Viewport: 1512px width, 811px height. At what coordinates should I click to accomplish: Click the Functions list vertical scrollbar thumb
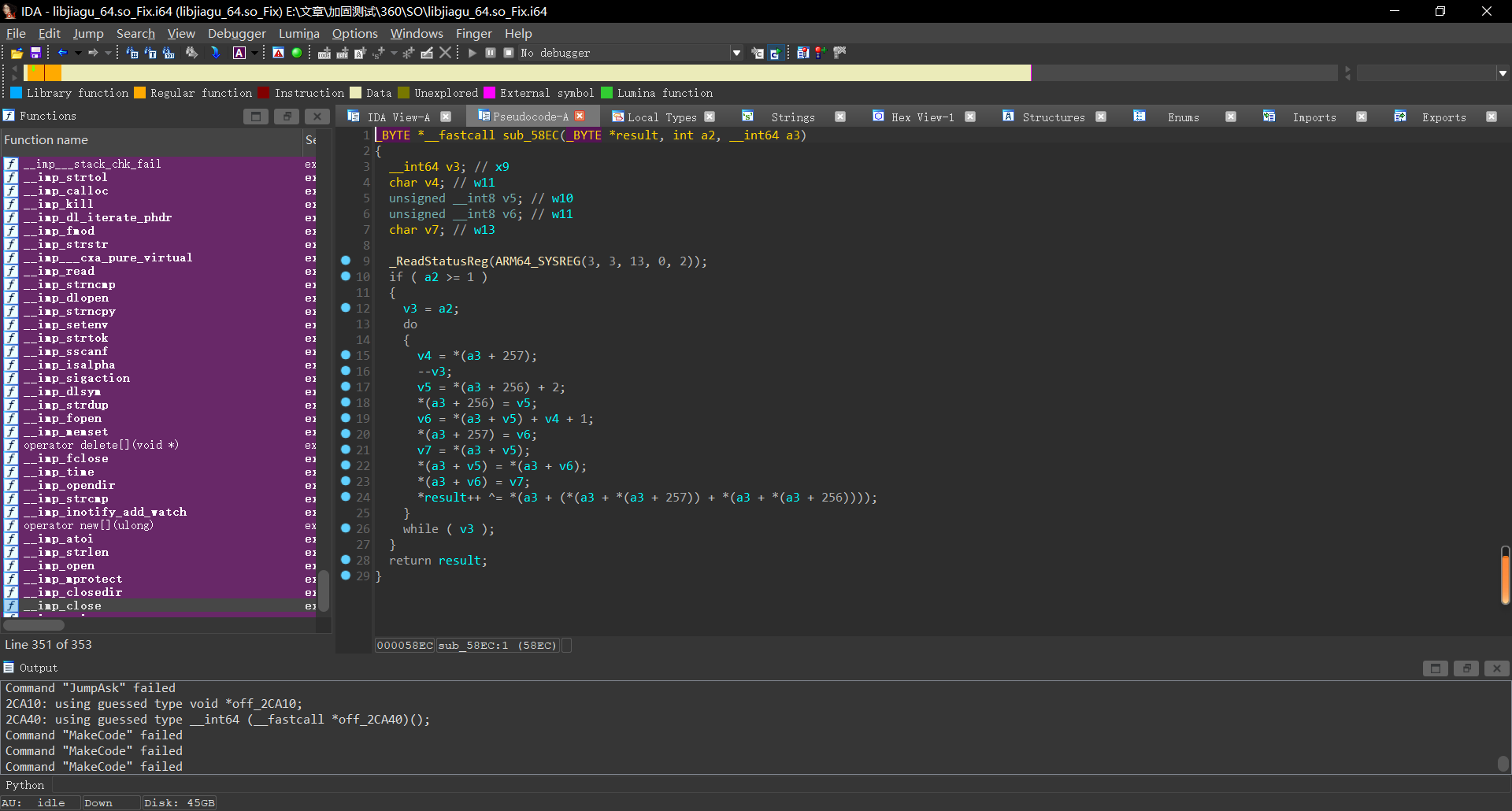[324, 591]
